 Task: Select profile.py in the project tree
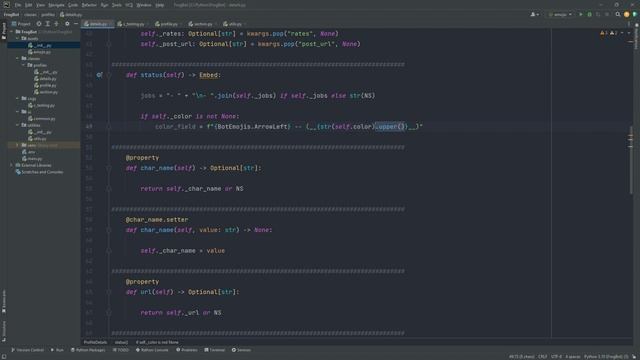(45, 85)
